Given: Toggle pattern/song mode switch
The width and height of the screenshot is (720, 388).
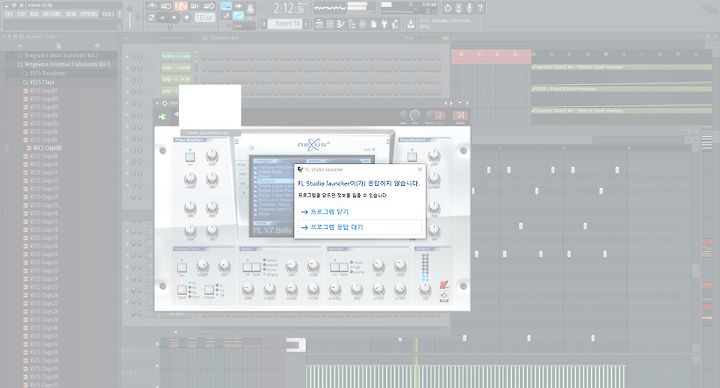Looking at the screenshot, I should pos(151,17).
